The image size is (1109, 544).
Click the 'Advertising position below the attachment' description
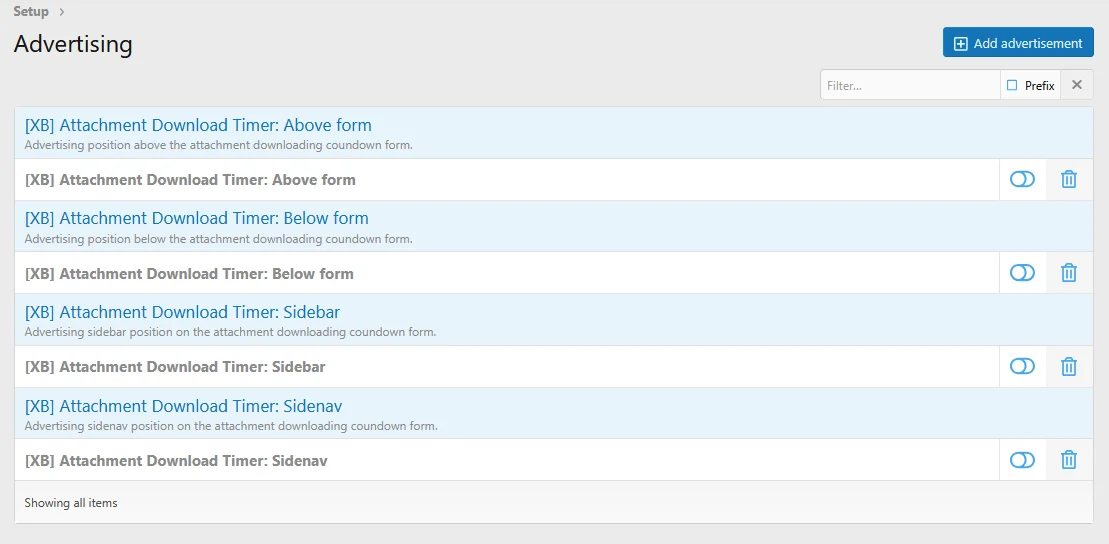click(219, 239)
